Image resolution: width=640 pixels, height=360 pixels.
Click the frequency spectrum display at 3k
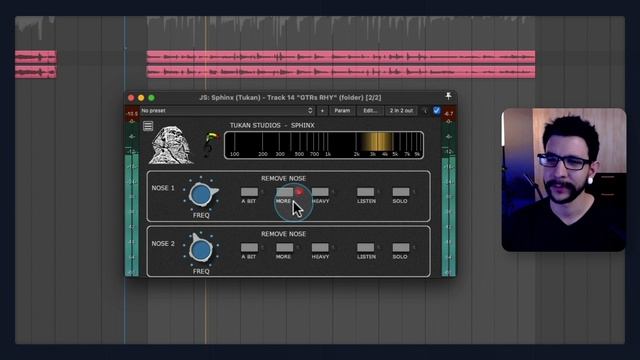tap(373, 145)
